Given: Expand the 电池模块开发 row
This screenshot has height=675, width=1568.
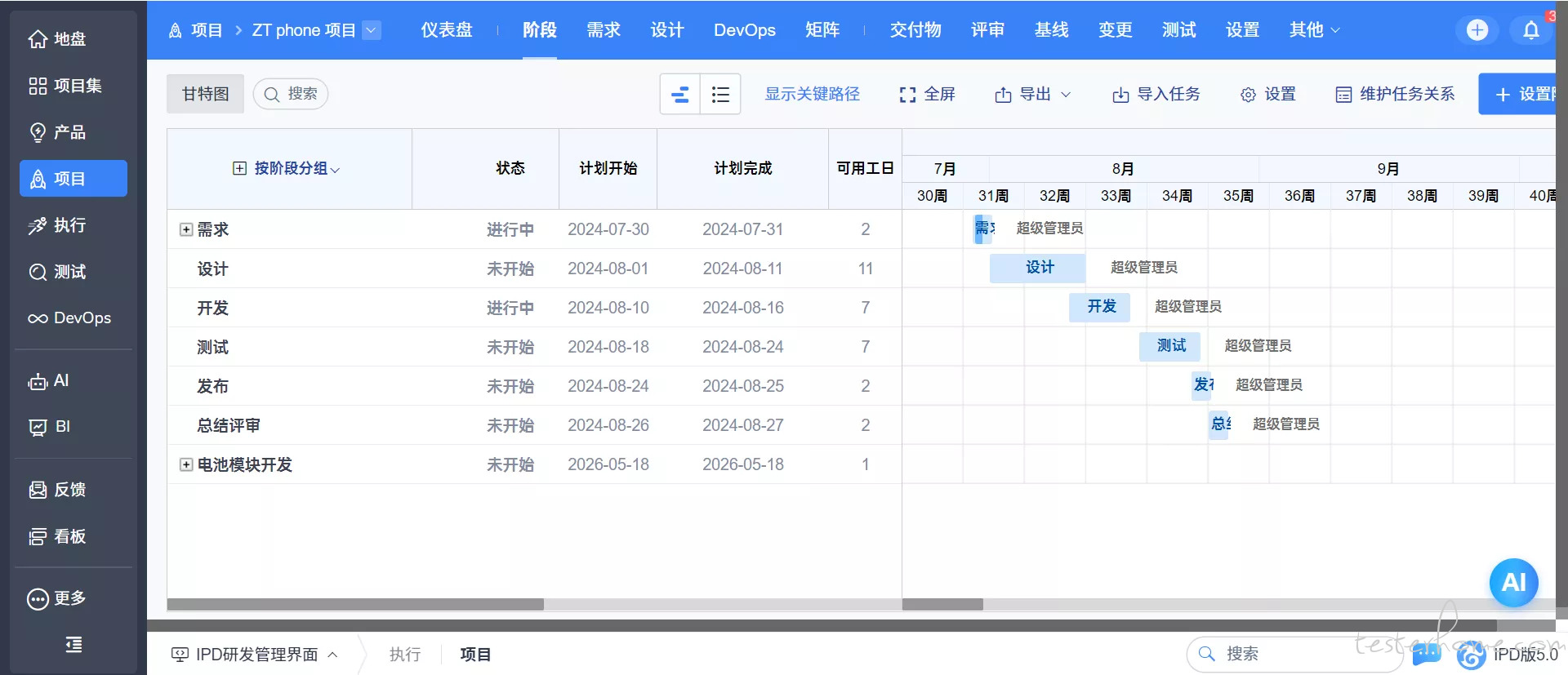Looking at the screenshot, I should pyautogui.click(x=186, y=464).
